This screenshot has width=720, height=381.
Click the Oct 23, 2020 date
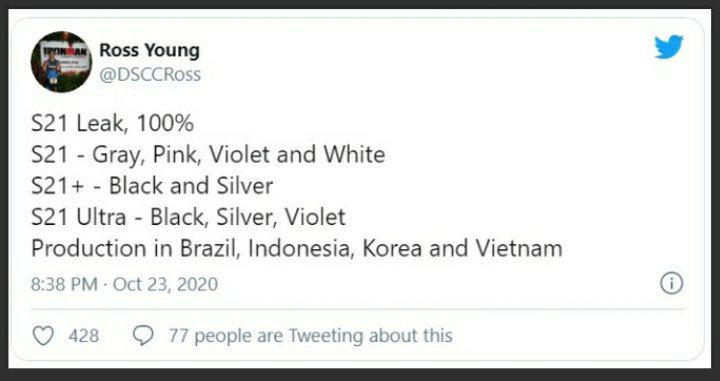pyautogui.click(x=165, y=284)
